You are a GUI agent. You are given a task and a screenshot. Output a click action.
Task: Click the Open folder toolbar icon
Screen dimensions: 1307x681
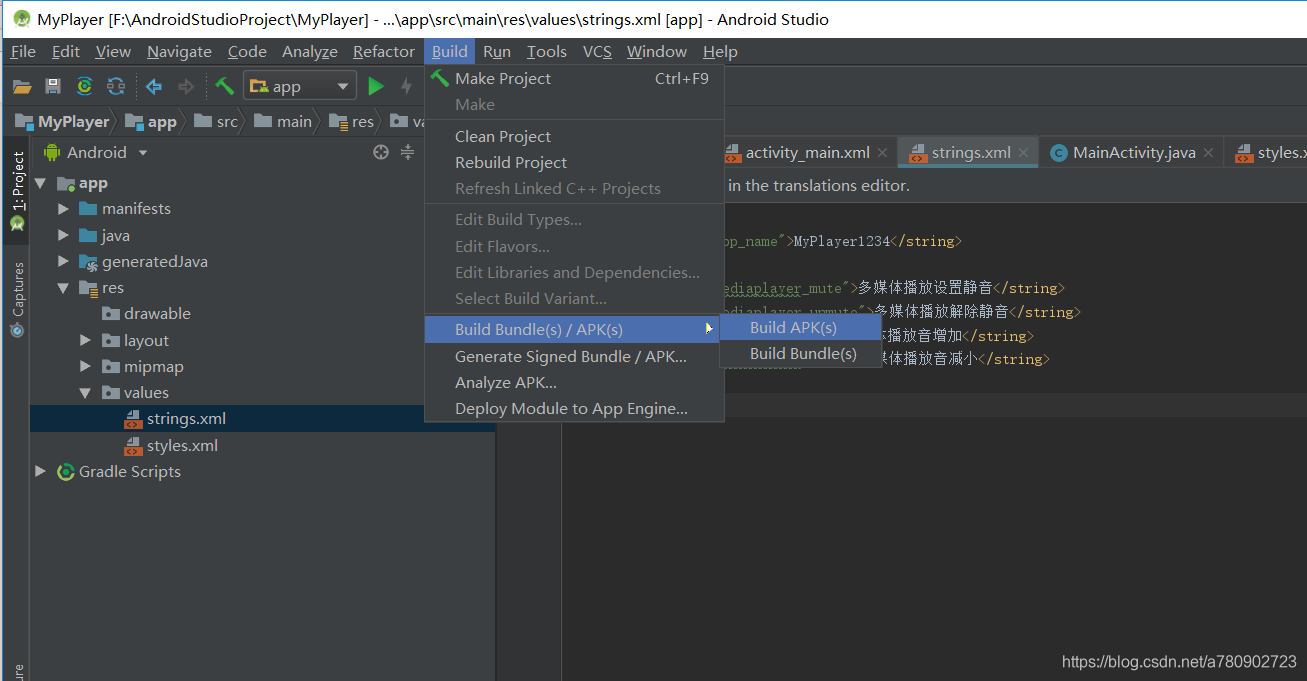(x=22, y=87)
